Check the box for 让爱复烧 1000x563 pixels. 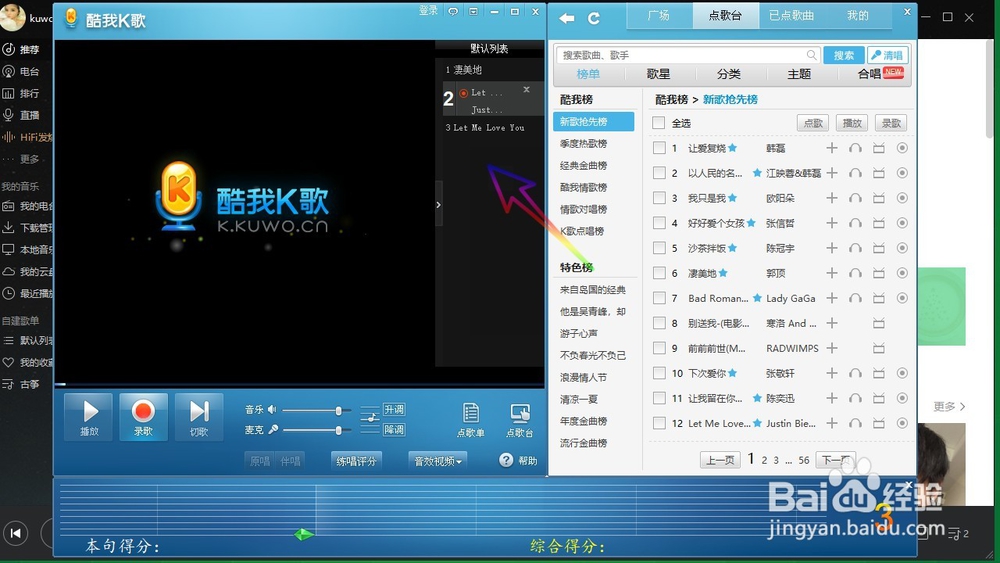(659, 148)
